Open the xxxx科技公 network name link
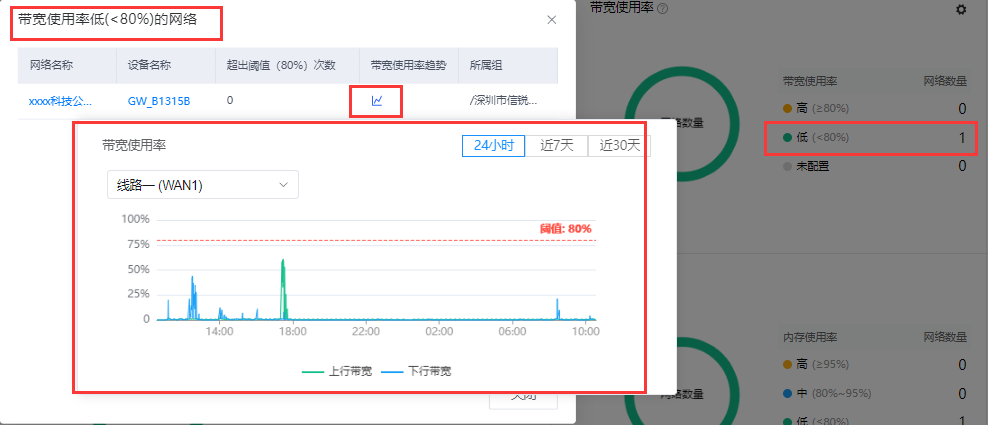The height and width of the screenshot is (425, 988). (x=60, y=100)
